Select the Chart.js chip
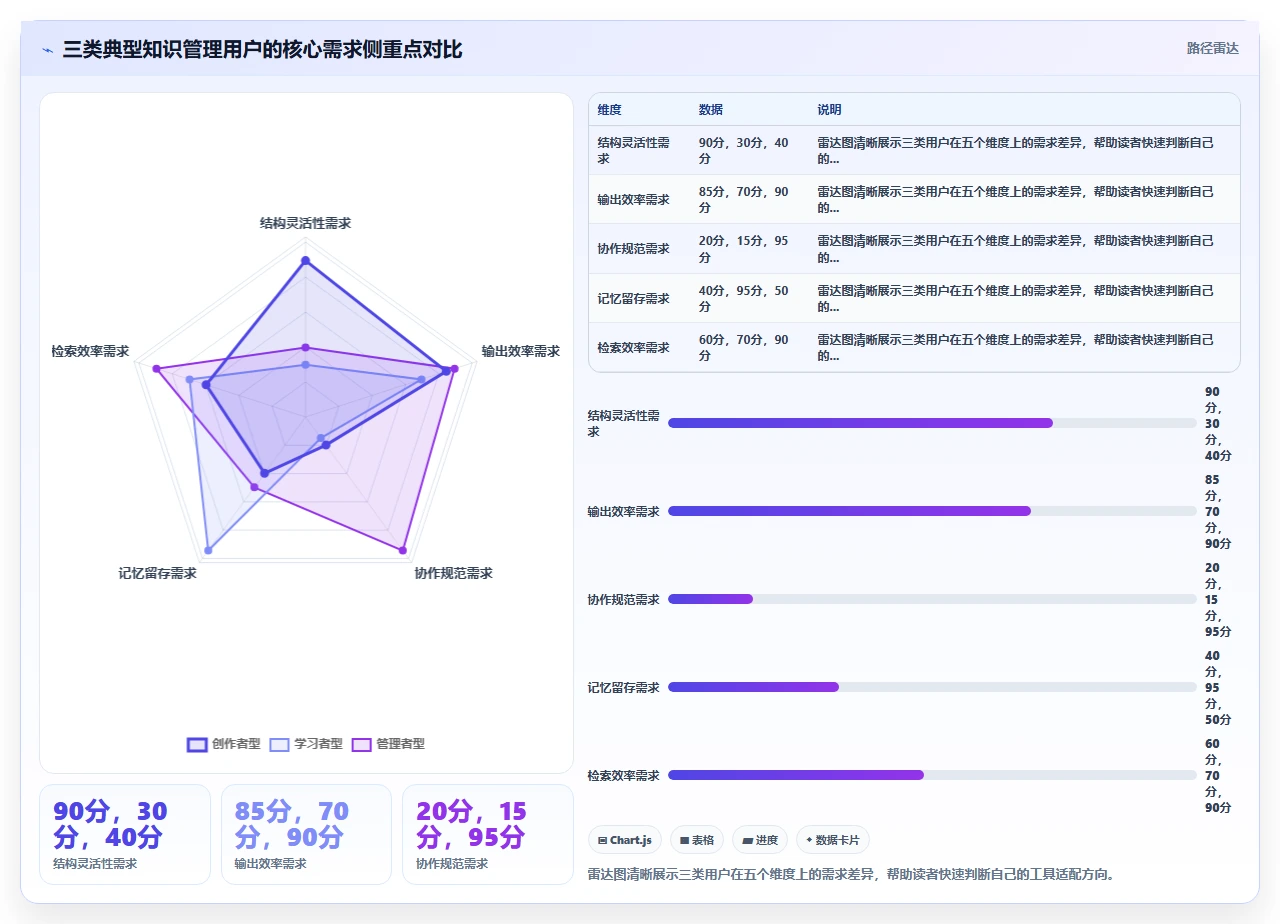 [x=625, y=840]
